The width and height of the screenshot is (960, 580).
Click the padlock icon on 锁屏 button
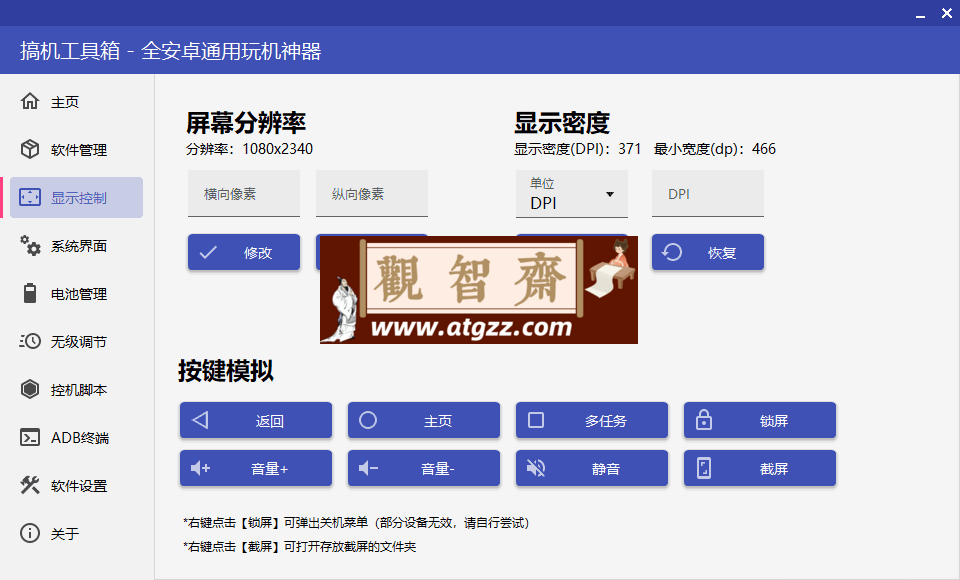pyautogui.click(x=704, y=420)
